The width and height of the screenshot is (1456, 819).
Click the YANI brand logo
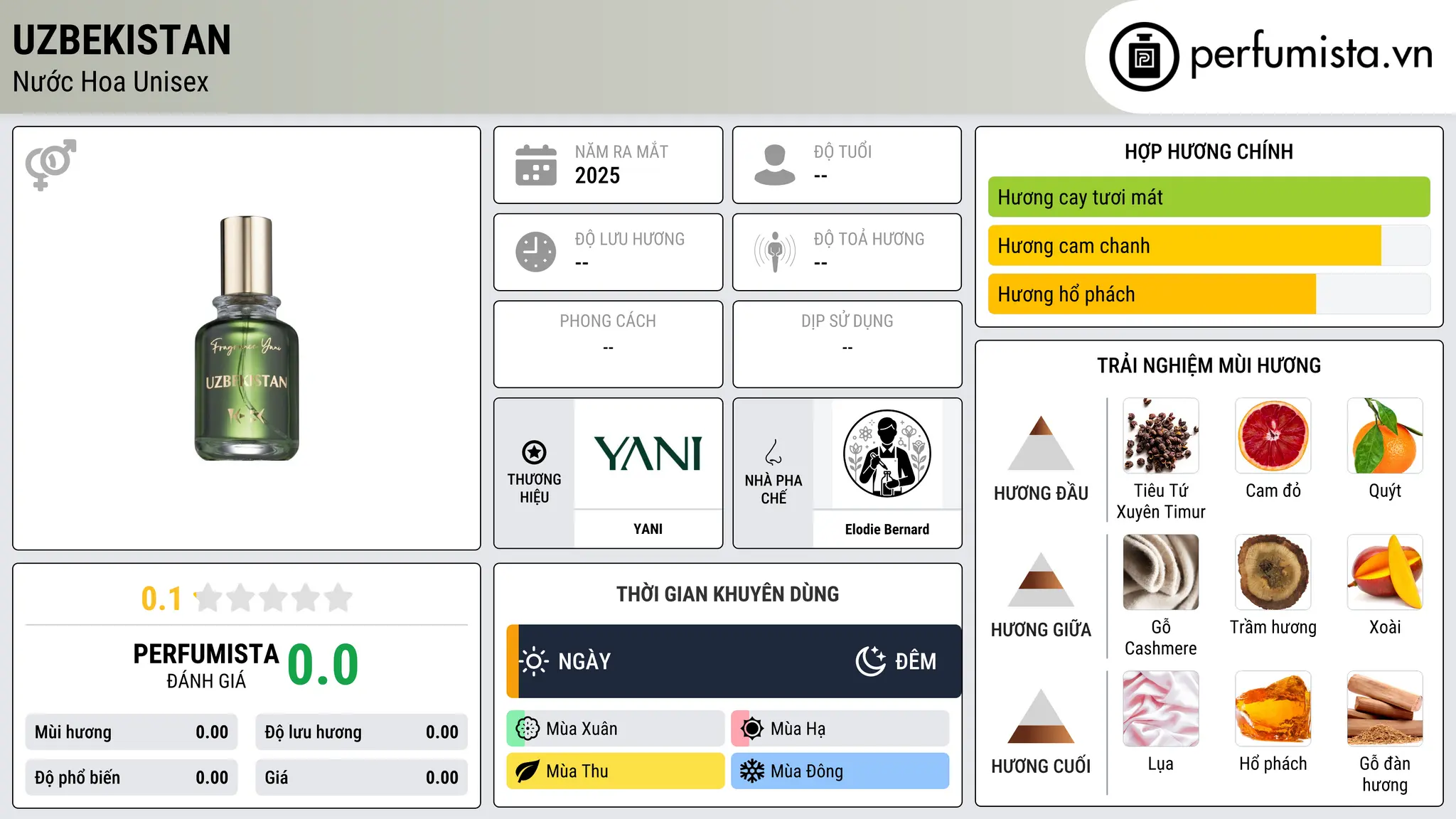click(648, 454)
